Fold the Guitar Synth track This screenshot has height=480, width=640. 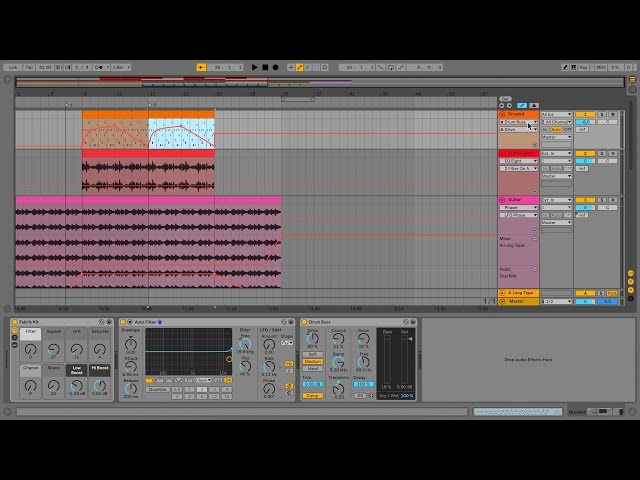pos(502,153)
